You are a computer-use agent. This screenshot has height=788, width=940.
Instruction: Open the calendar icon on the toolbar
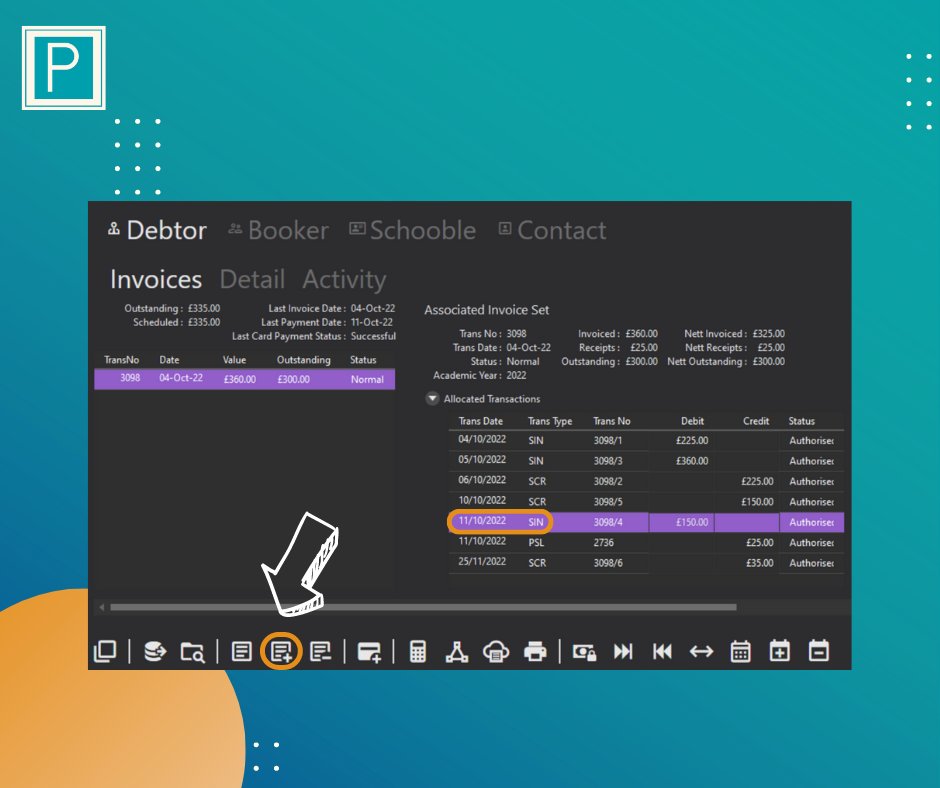coord(740,652)
